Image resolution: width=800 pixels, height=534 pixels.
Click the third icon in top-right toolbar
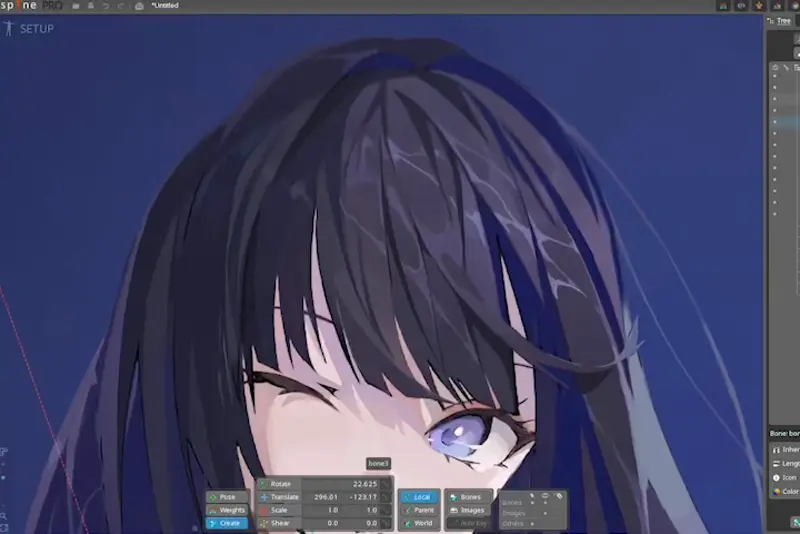tap(759, 6)
